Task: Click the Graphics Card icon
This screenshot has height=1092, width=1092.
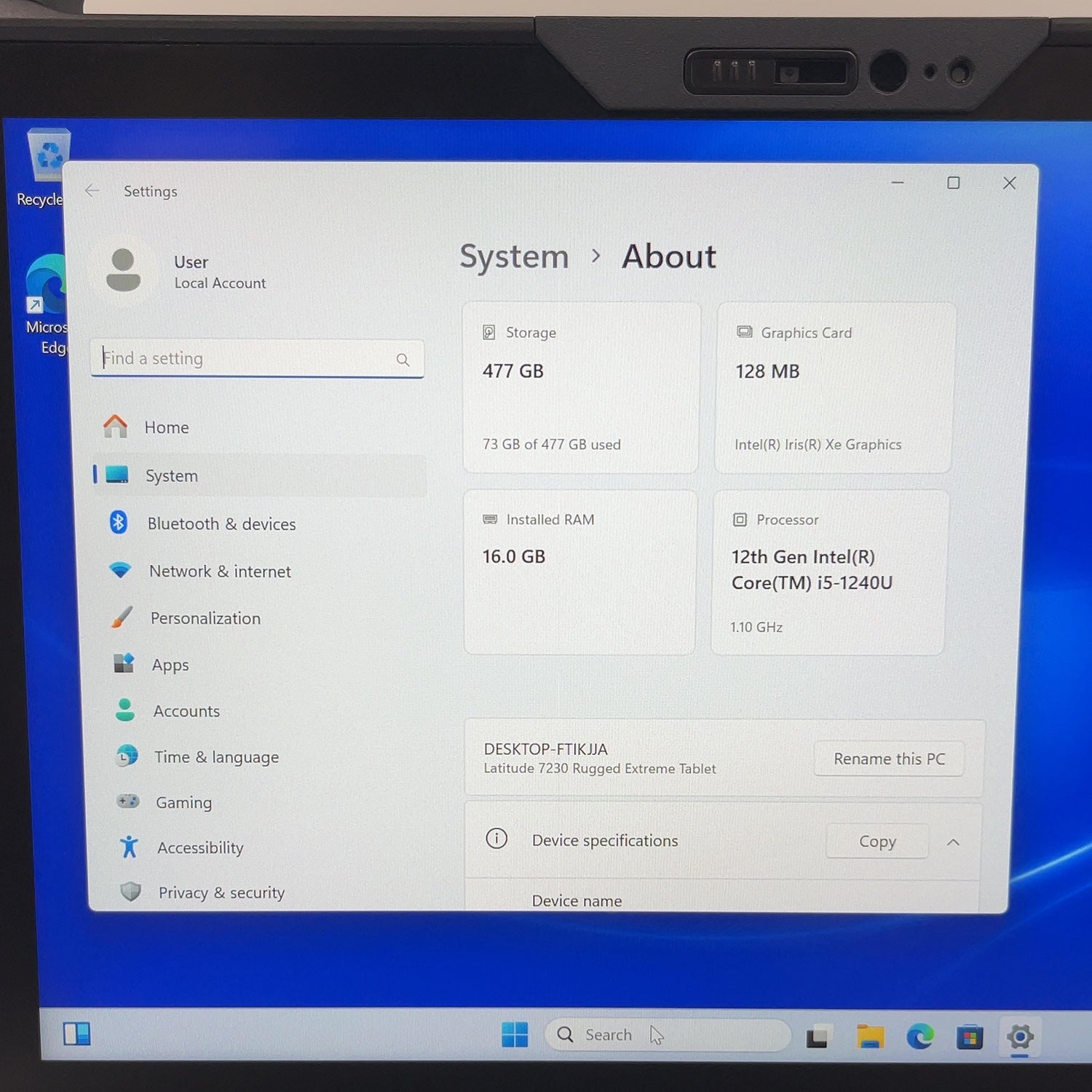Action: 744,332
